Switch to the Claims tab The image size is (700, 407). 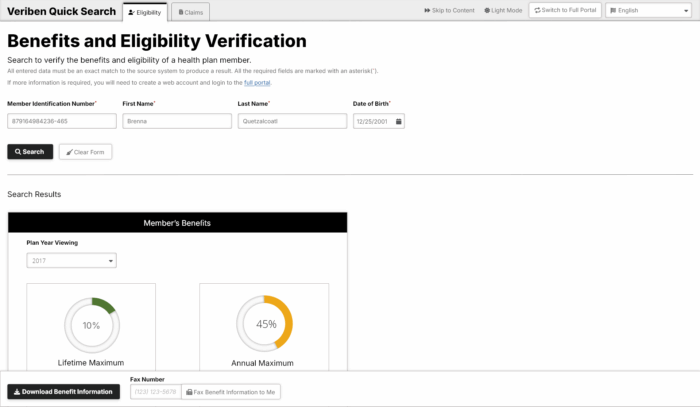pos(191,12)
